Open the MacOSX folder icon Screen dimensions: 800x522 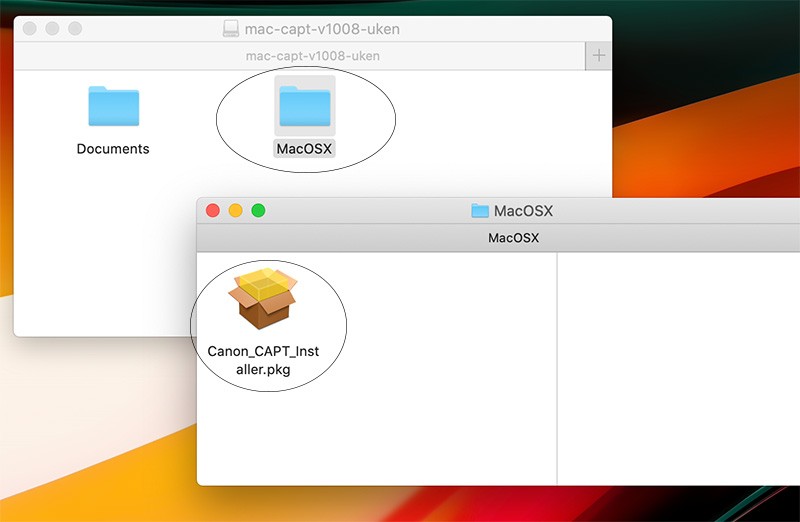305,106
